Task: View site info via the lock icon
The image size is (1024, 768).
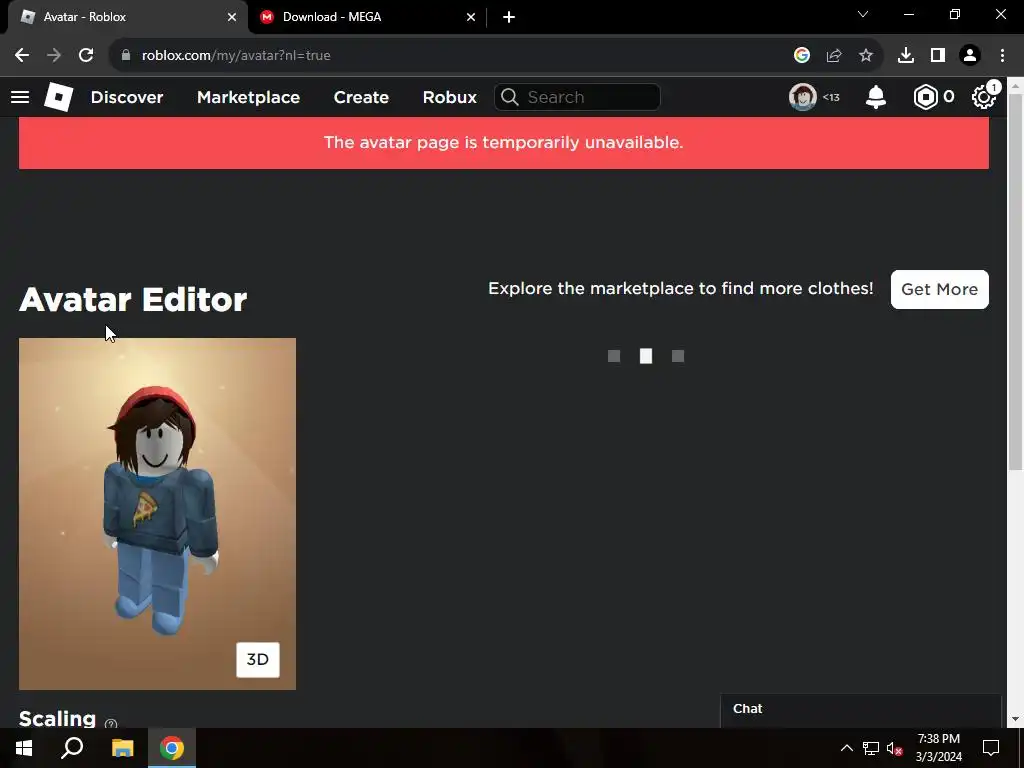Action: coord(126,56)
